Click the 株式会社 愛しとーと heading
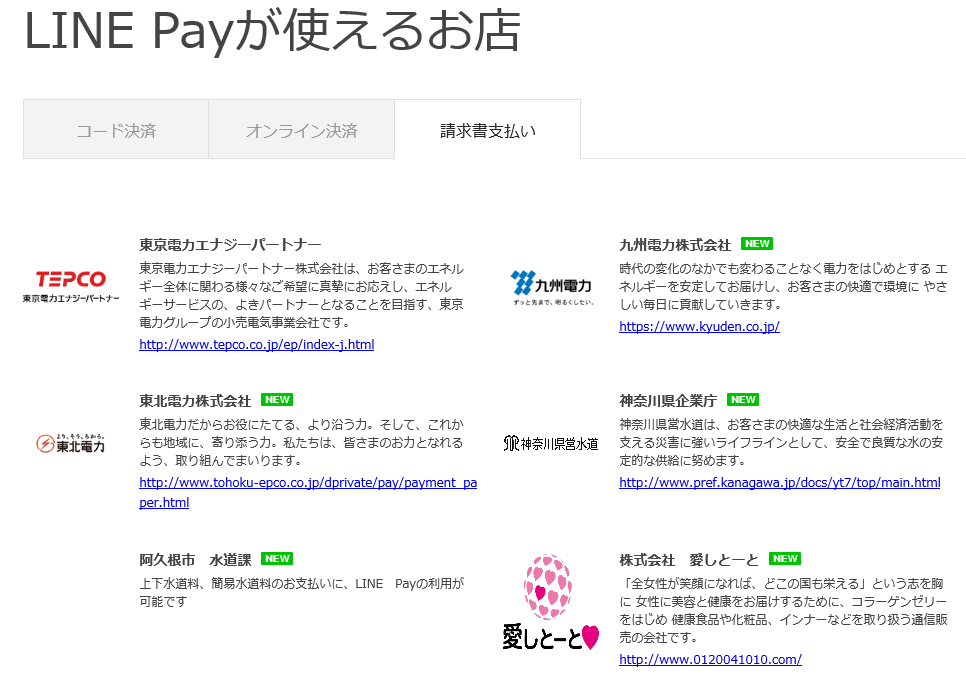 click(x=689, y=559)
